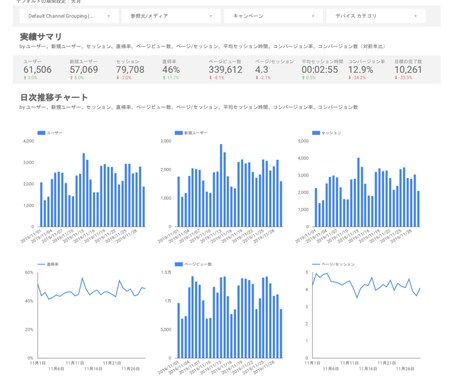Image resolution: width=460 pixels, height=380 pixels.
Task: Click the 新規ユーザー scorecard value 57,069
Action: point(84,70)
